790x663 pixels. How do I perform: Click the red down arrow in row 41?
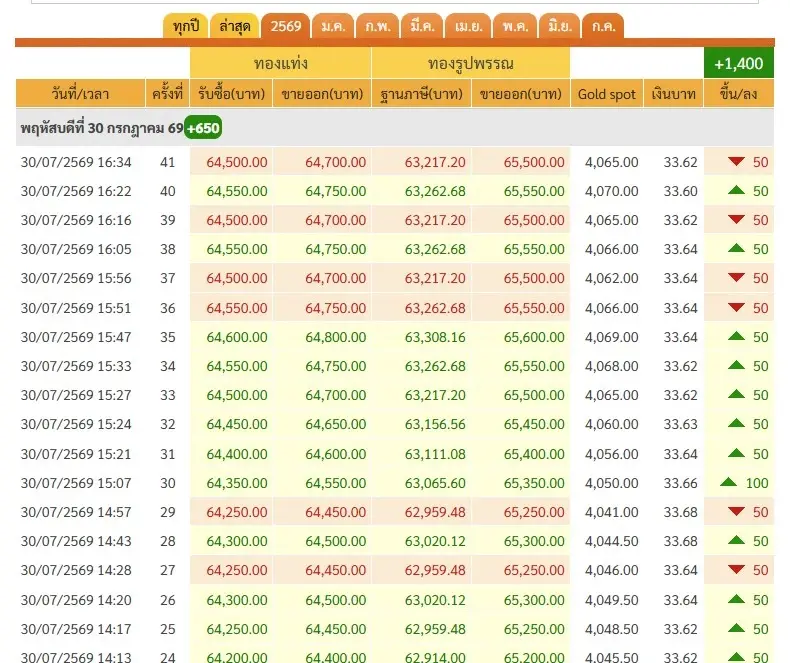736,161
